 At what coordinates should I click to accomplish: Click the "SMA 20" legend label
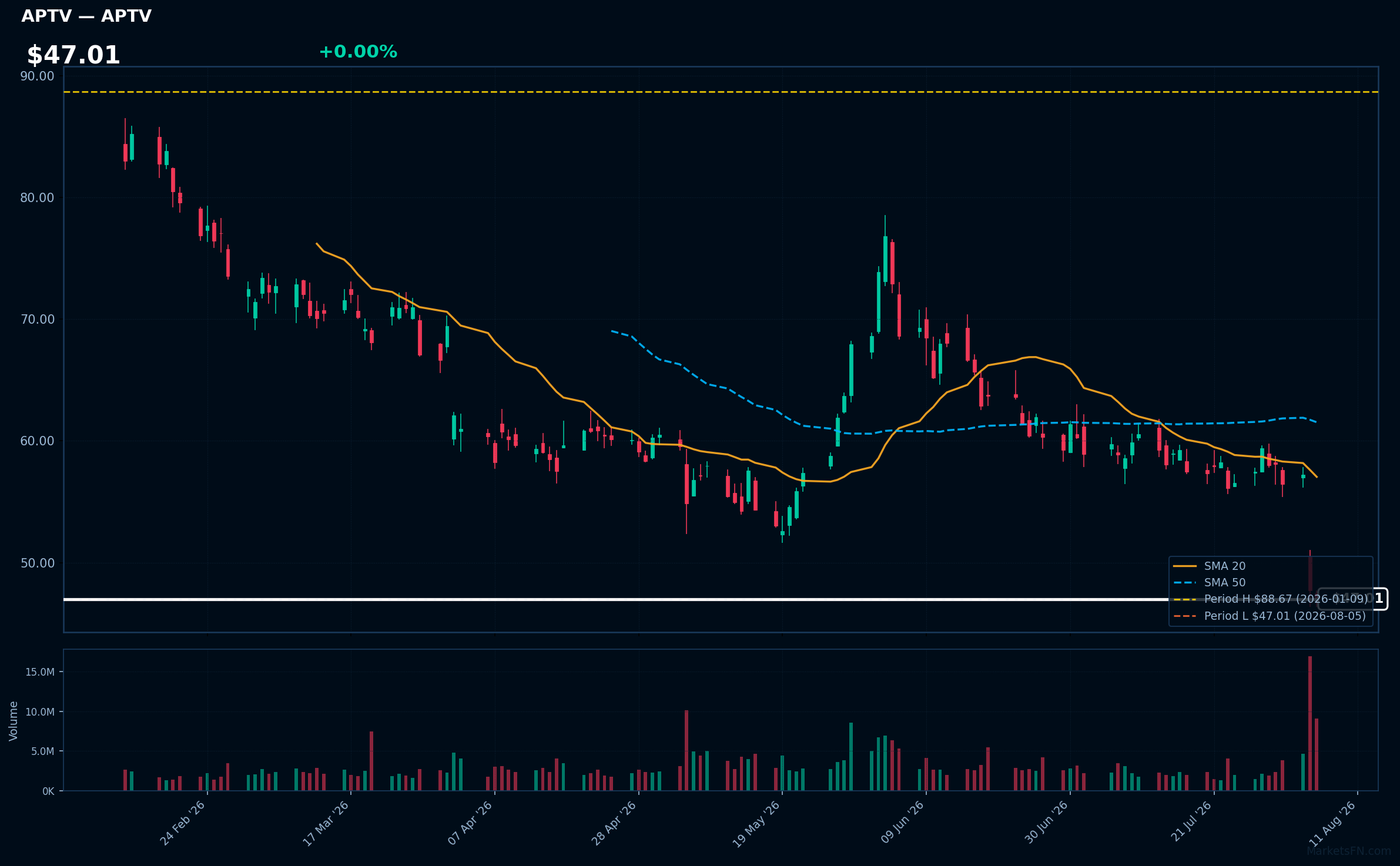pyautogui.click(x=1225, y=566)
